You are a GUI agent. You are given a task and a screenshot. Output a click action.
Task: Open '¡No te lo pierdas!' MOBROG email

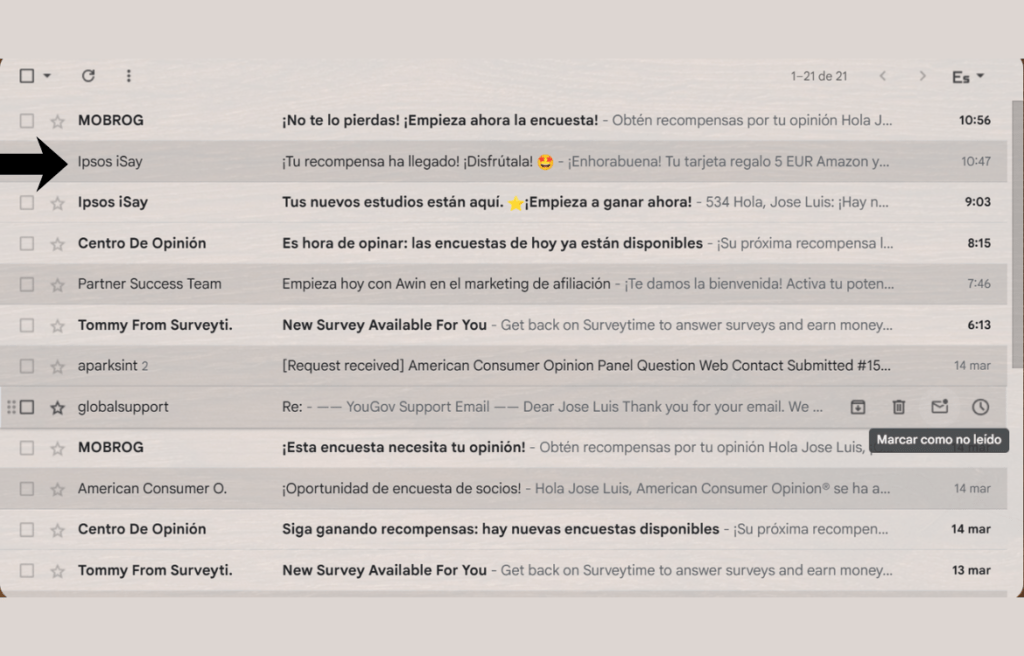[504, 120]
